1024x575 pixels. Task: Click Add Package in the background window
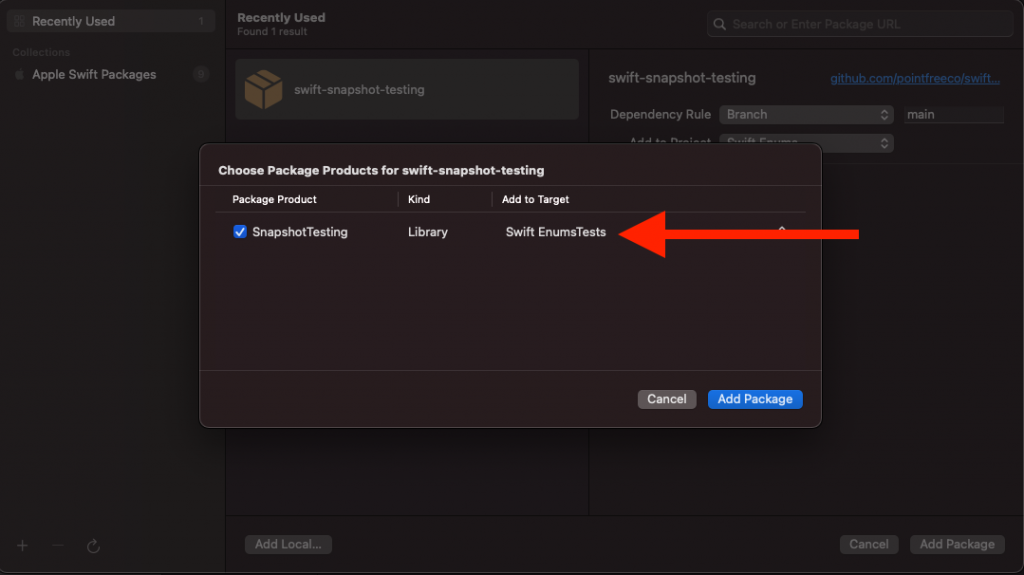957,544
